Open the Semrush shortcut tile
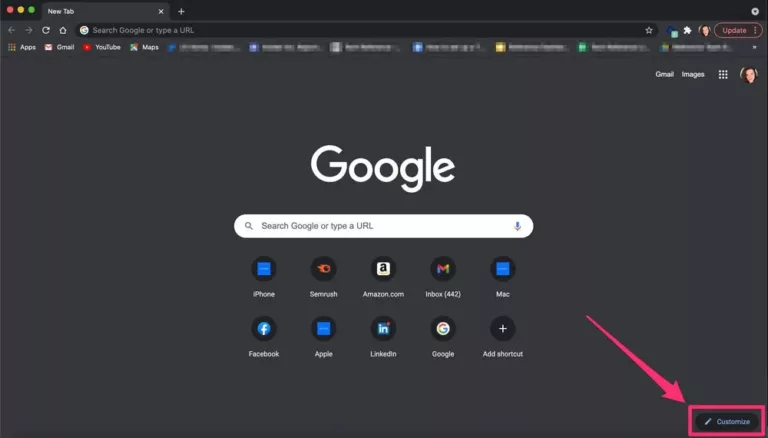Image resolution: width=768 pixels, height=438 pixels. 324,277
